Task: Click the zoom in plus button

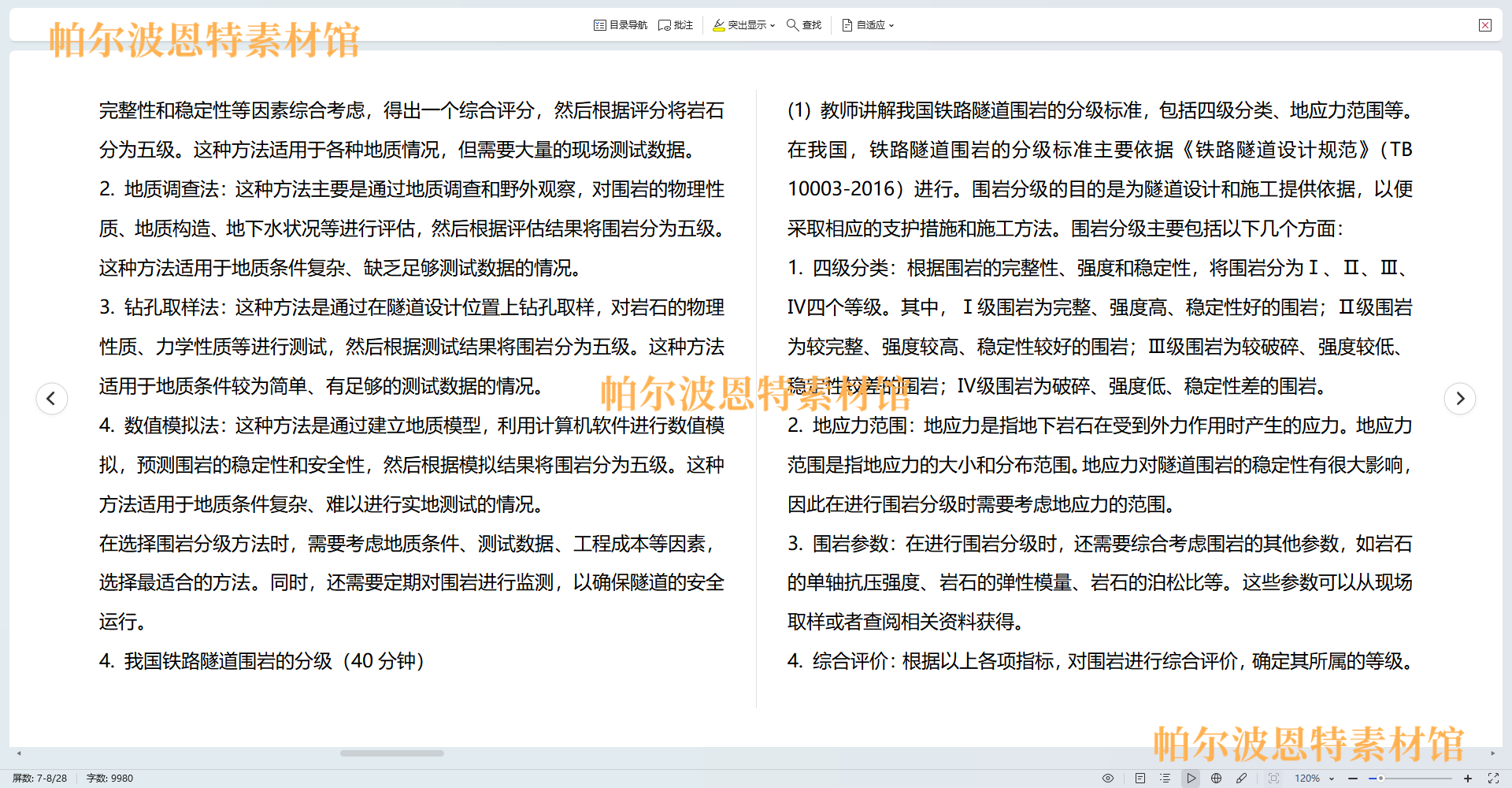Action: click(x=1468, y=779)
